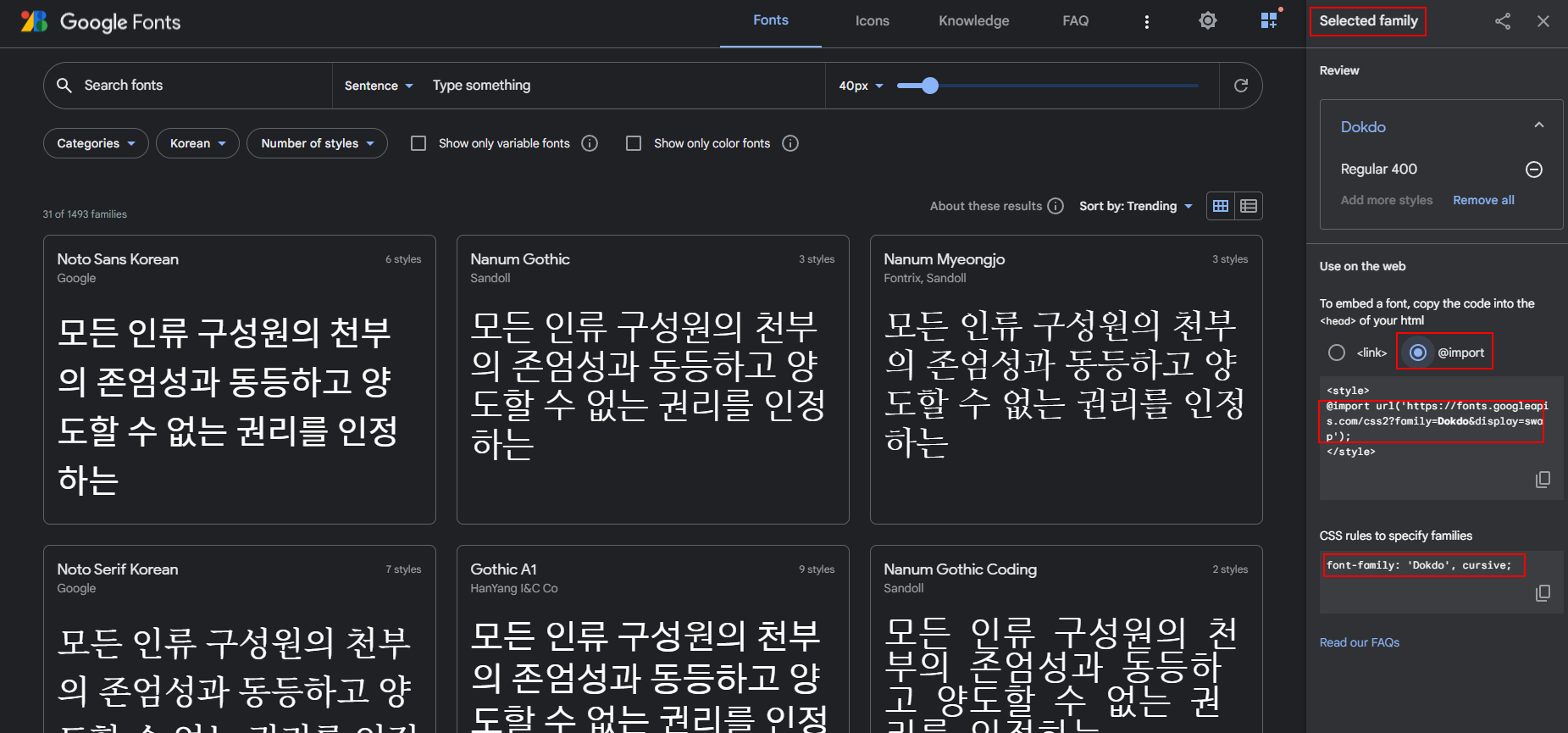Click the 31 of 1493 families text
The height and width of the screenshot is (733, 1568).
[x=85, y=214]
